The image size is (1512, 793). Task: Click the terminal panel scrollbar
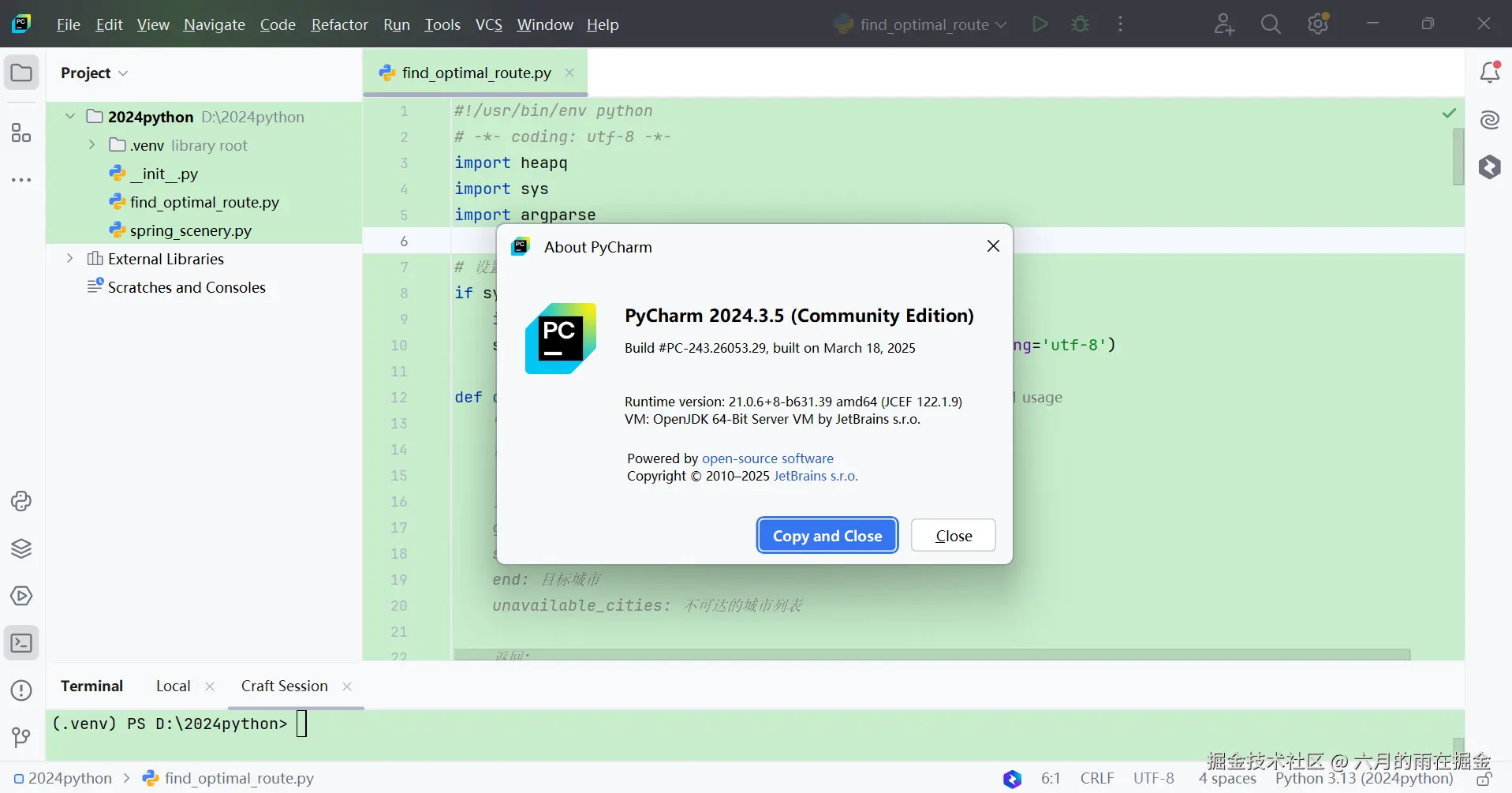click(x=1458, y=746)
